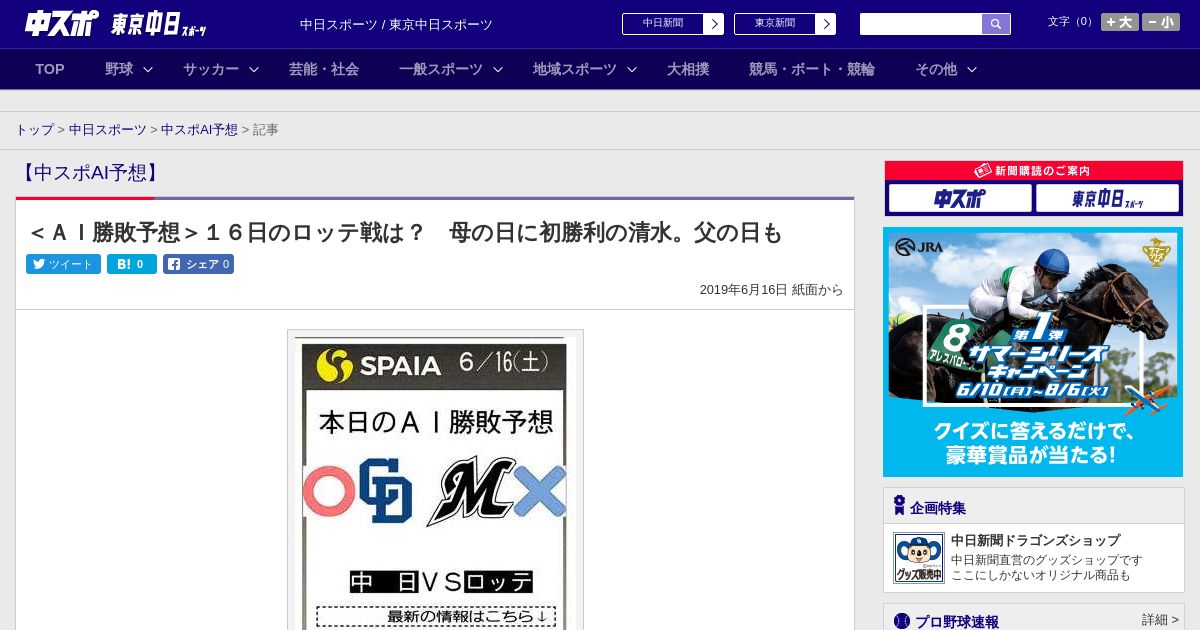Click the 企画特集 ribbon icon
The image size is (1200, 630).
[x=899, y=506]
